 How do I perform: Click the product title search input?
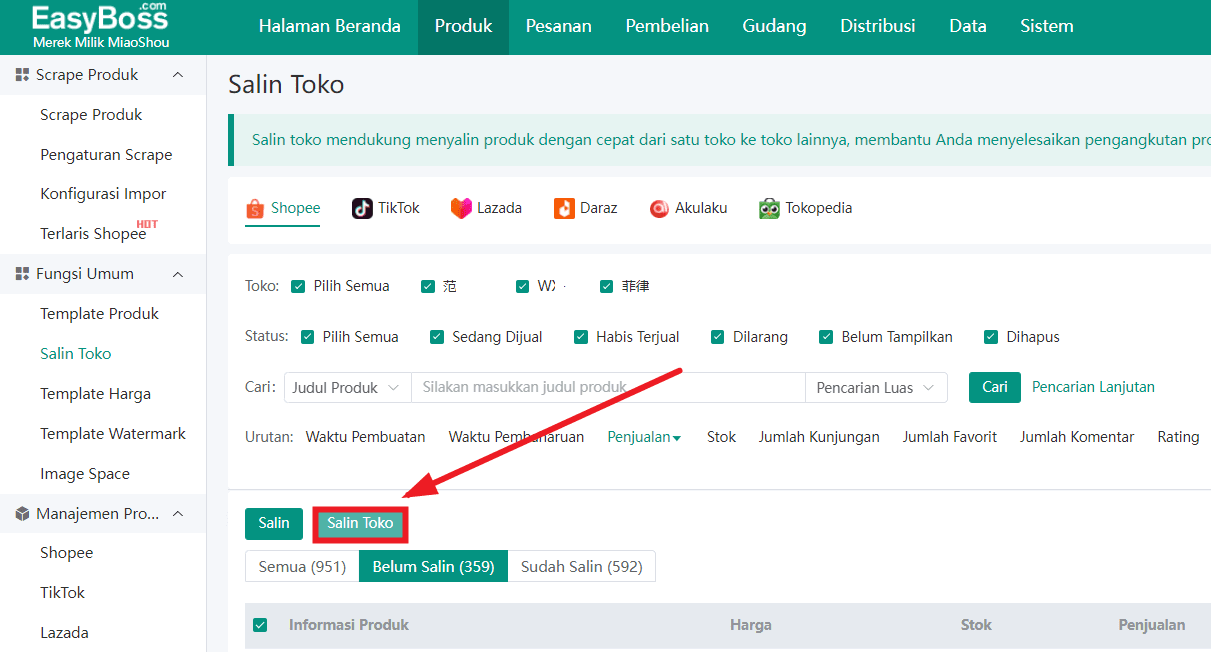608,388
